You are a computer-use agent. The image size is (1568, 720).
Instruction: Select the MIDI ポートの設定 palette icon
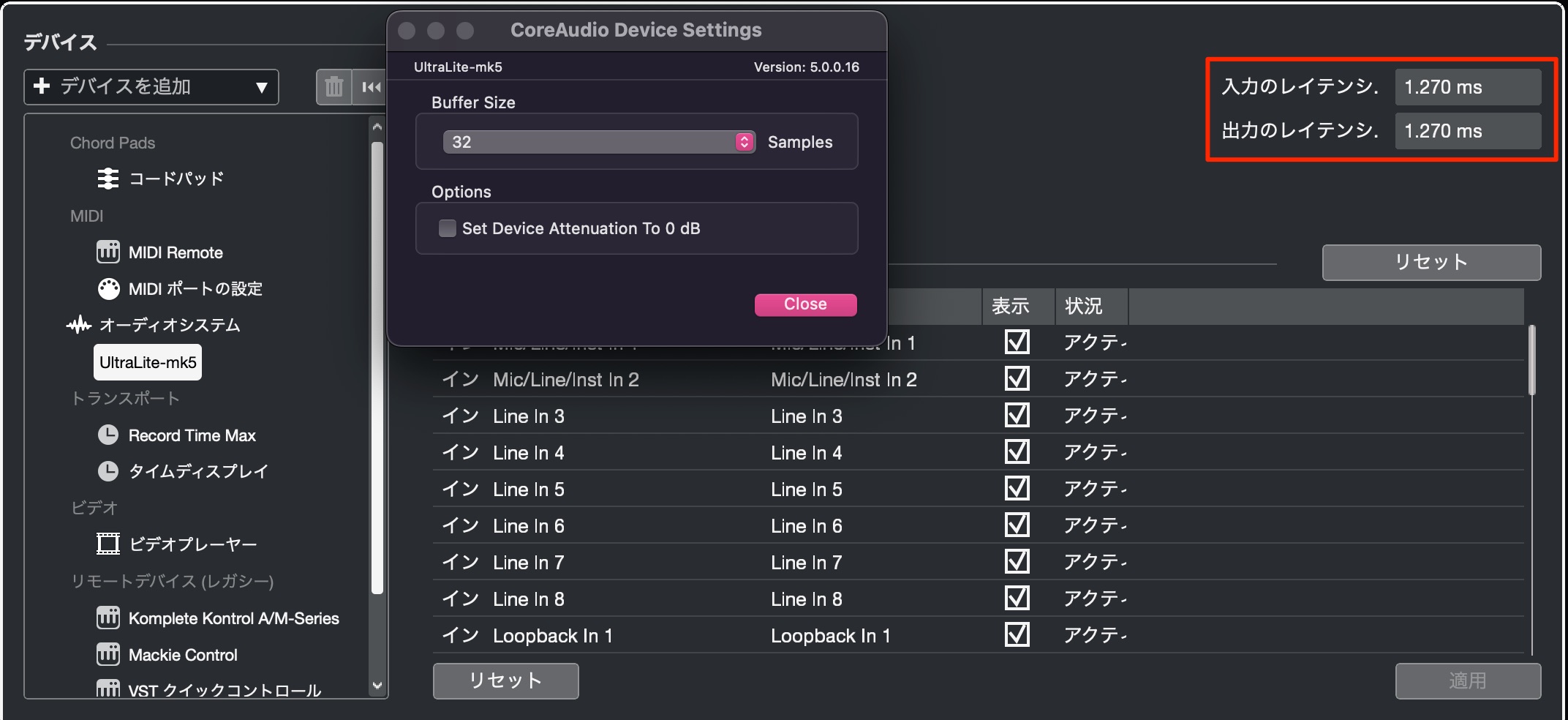[x=108, y=289]
